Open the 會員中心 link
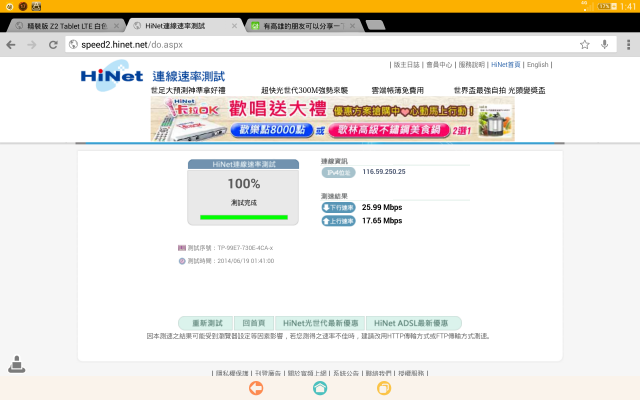Image resolution: width=640 pixels, height=400 pixels. 439,64
